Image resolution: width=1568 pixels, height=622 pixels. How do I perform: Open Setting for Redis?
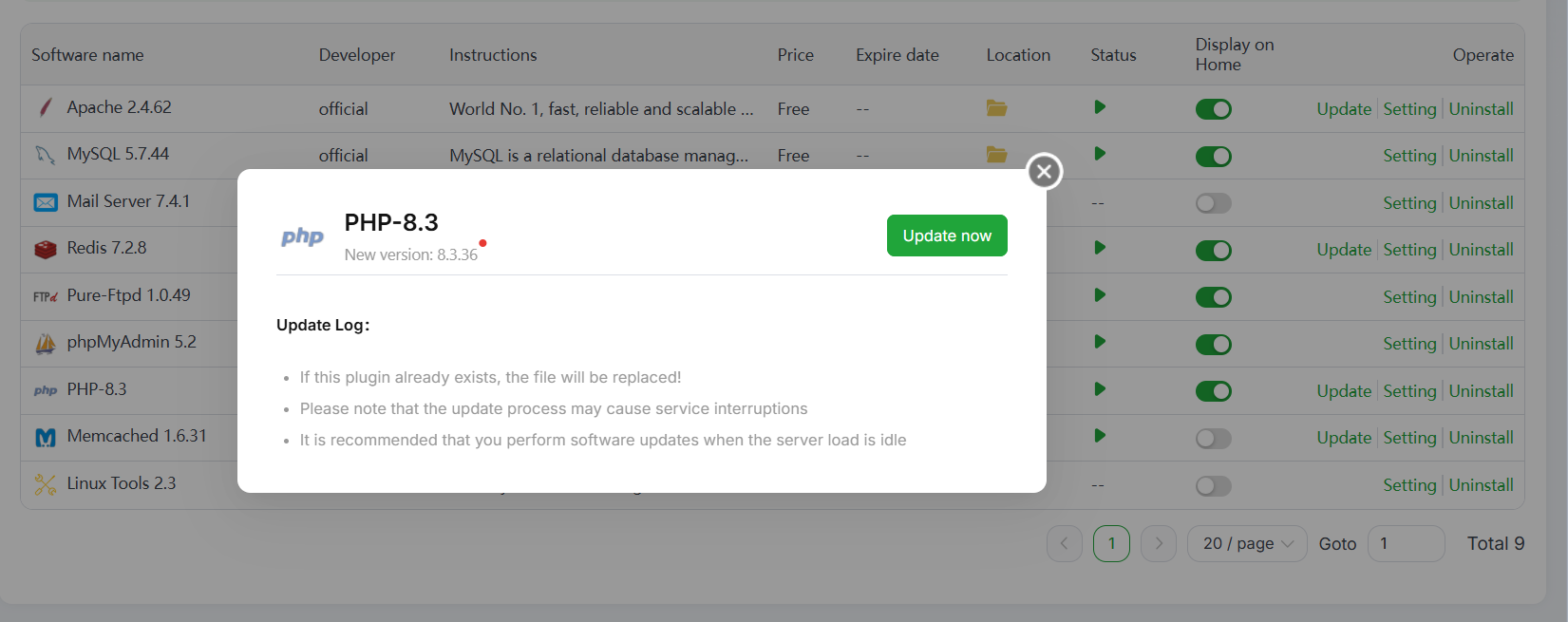tap(1409, 250)
